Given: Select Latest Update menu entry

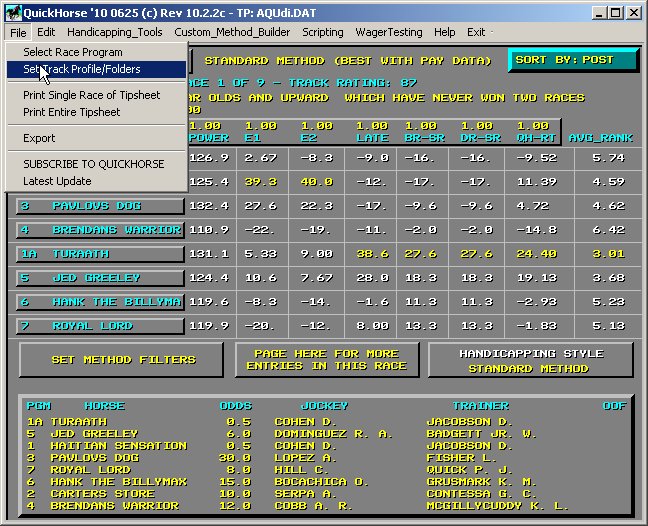Looking at the screenshot, I should click(x=96, y=181).
